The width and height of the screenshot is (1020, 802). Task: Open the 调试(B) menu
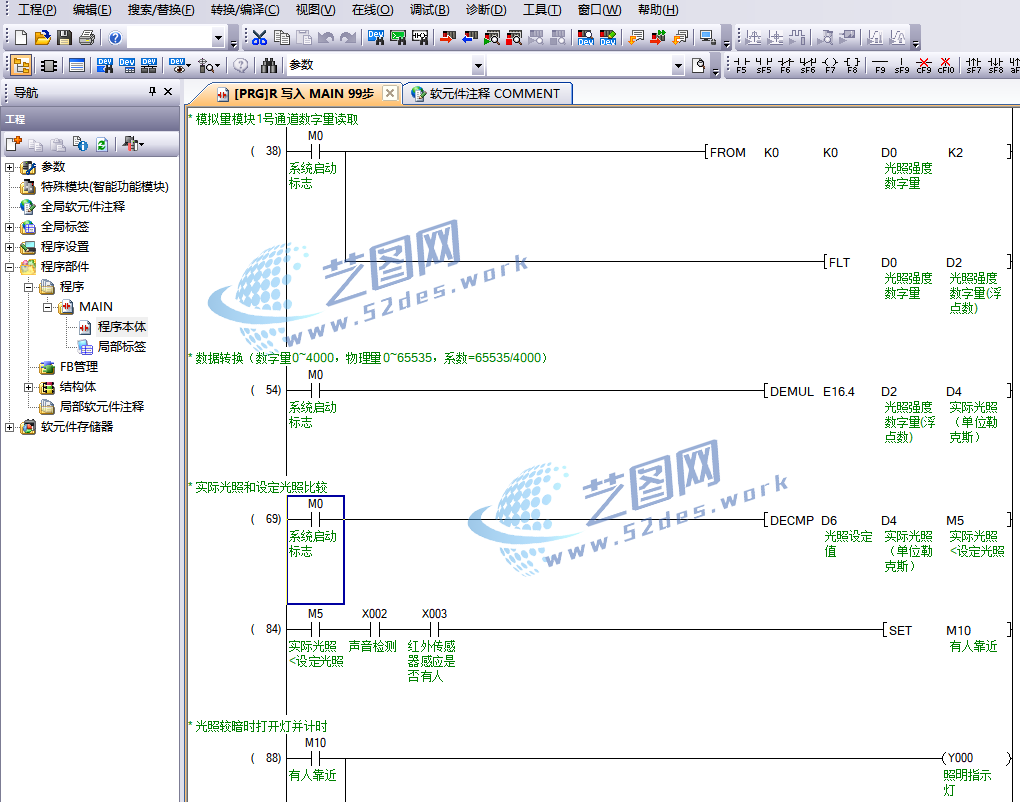pos(429,10)
